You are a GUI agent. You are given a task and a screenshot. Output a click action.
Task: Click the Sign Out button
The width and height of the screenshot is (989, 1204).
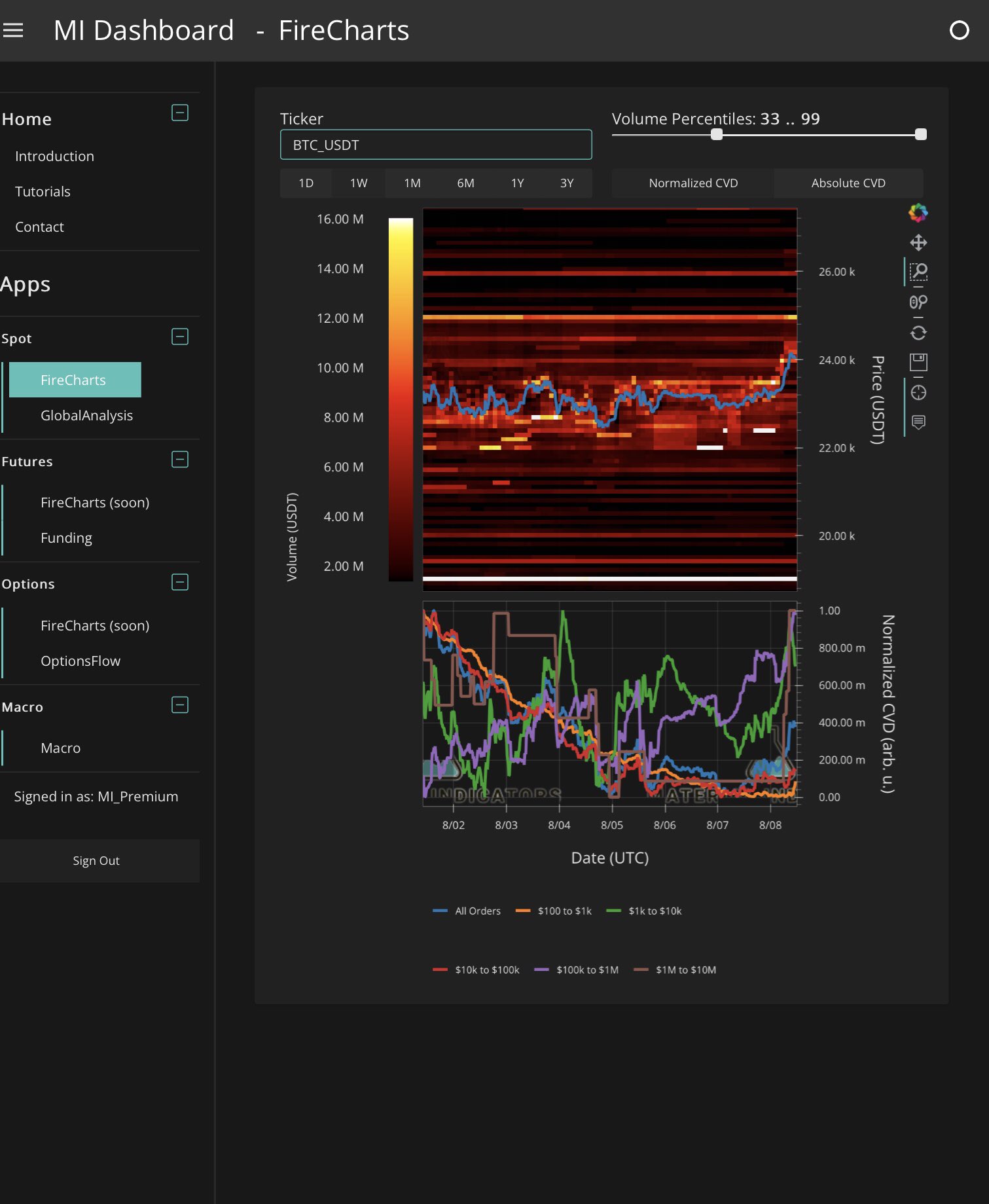(99, 861)
